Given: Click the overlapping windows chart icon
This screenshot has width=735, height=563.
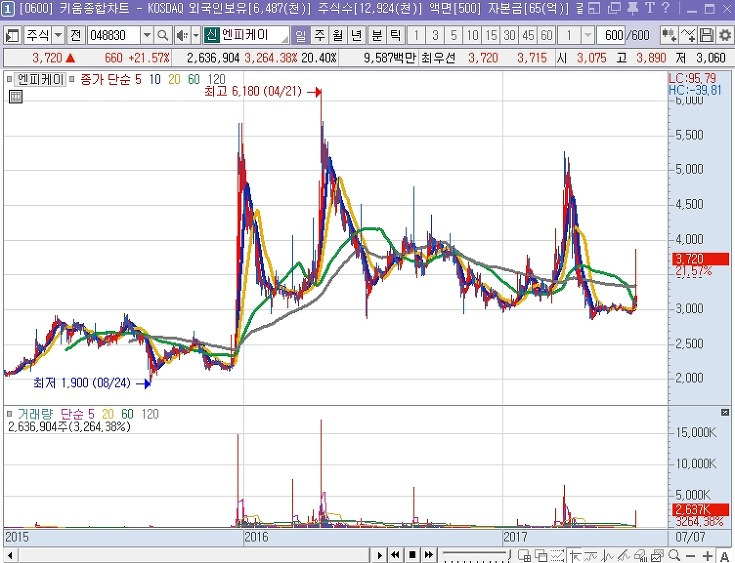Looking at the screenshot, I should [541, 555].
